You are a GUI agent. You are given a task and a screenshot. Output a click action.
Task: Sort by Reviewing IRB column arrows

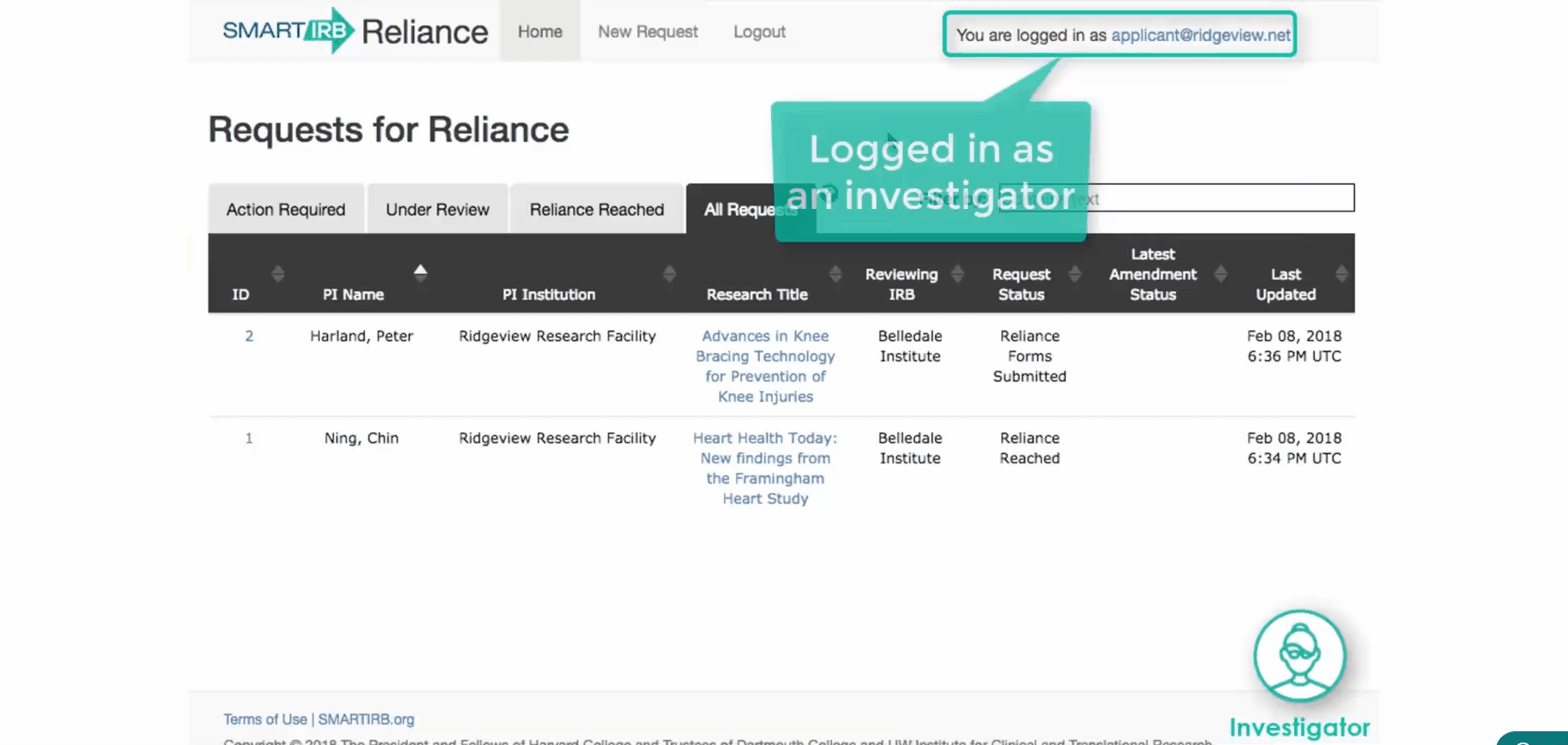[x=958, y=274]
